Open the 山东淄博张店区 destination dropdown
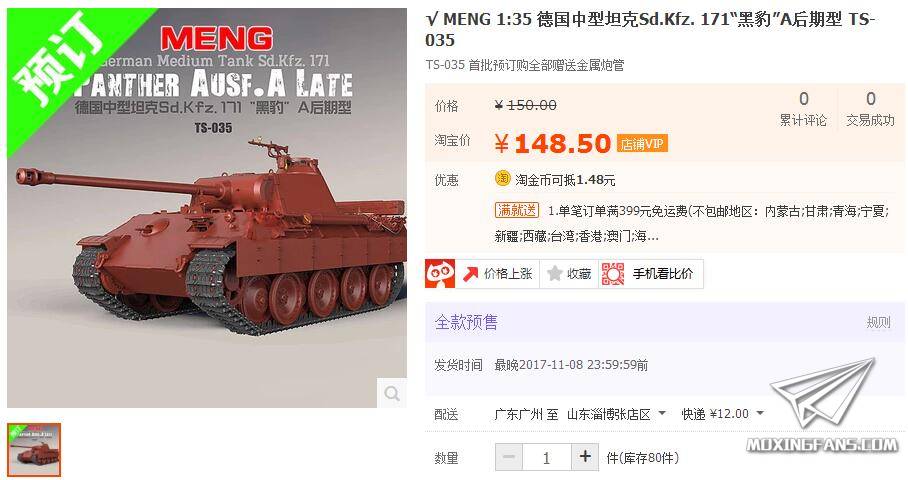This screenshot has height=480, width=908. tap(616, 415)
